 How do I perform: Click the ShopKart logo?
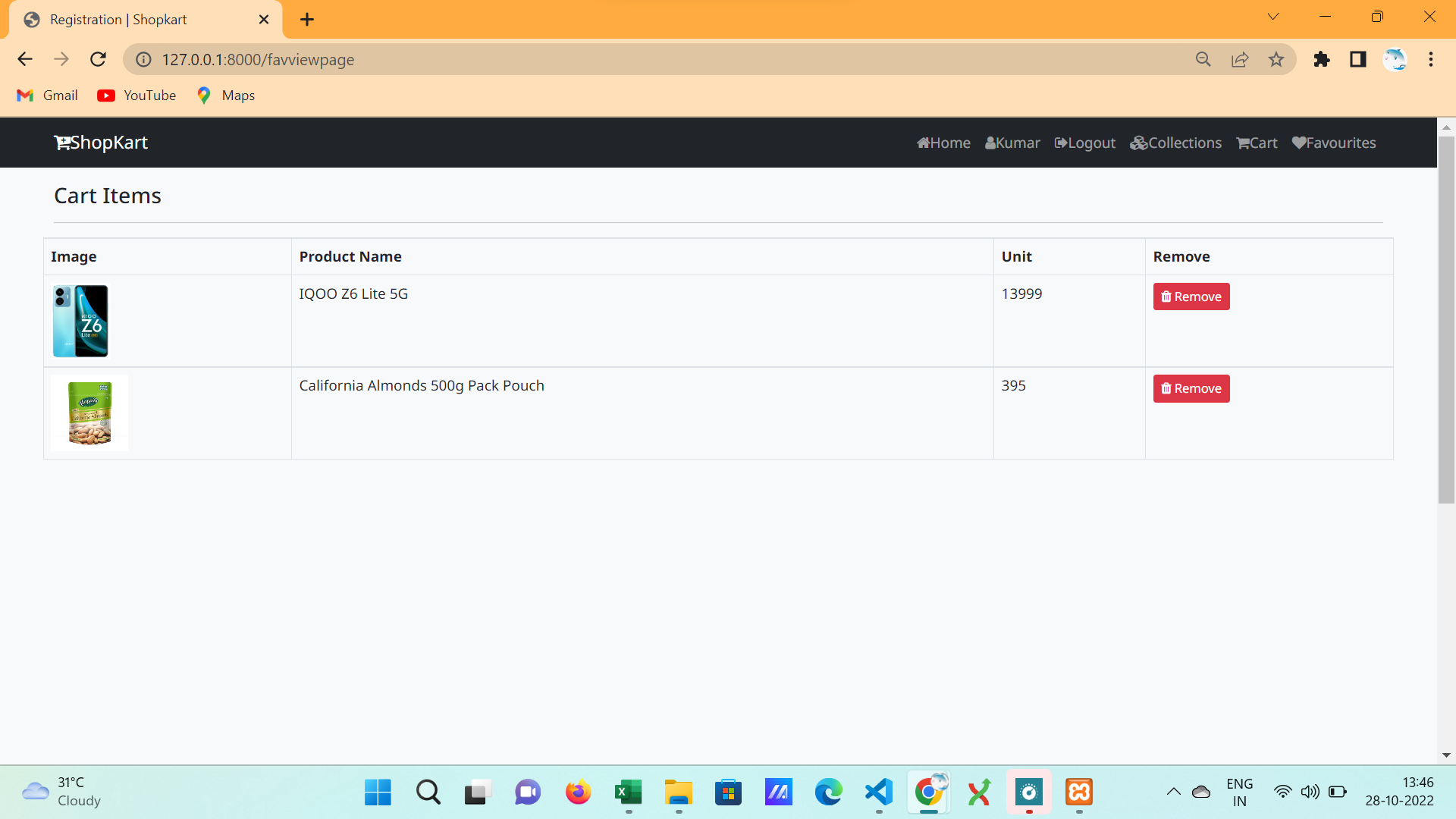tap(100, 142)
